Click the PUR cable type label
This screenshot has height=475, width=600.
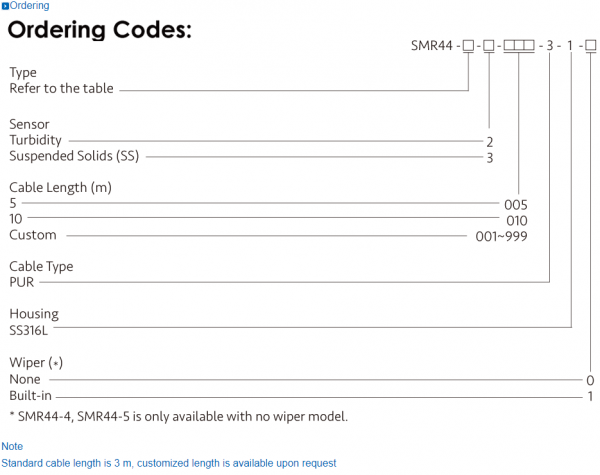pyautogui.click(x=22, y=282)
